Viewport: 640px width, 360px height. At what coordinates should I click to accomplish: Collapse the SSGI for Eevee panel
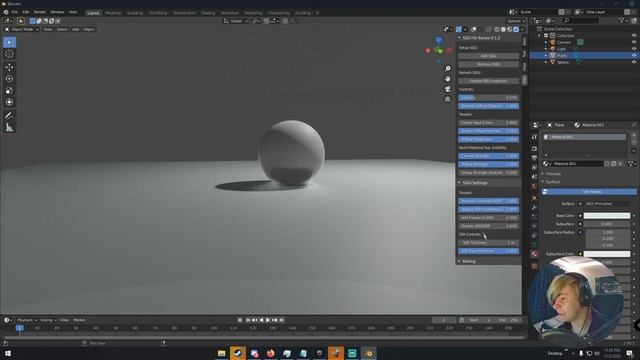[460, 38]
